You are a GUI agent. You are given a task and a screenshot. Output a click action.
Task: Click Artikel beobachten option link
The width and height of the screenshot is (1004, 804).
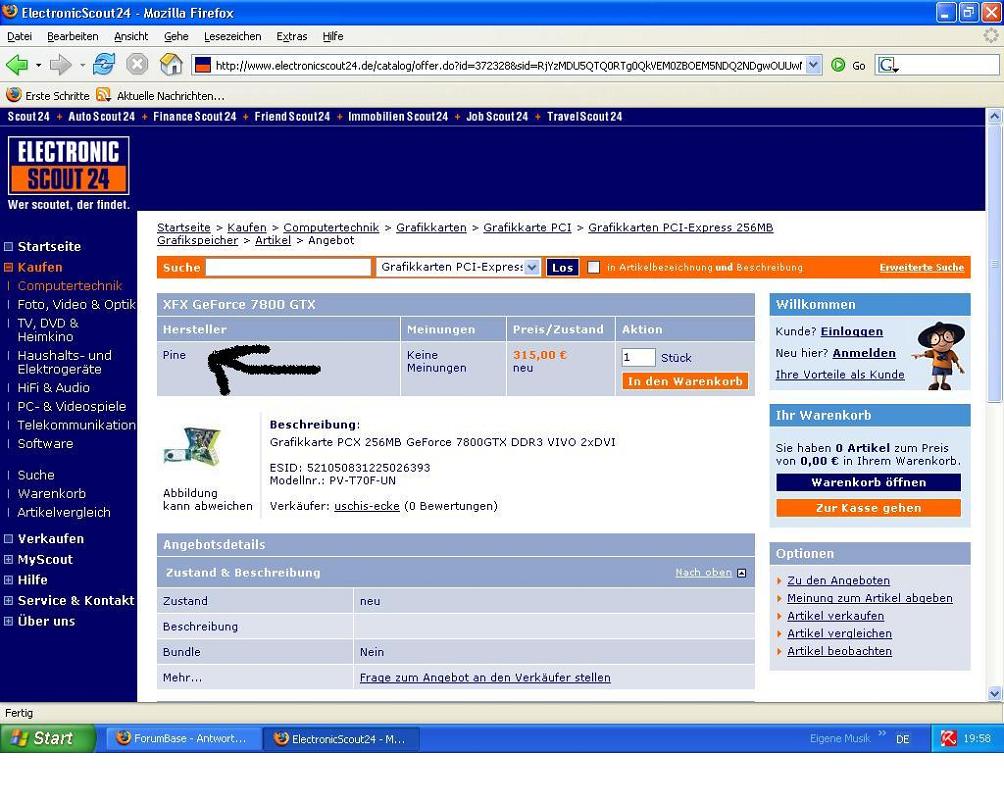tap(839, 651)
